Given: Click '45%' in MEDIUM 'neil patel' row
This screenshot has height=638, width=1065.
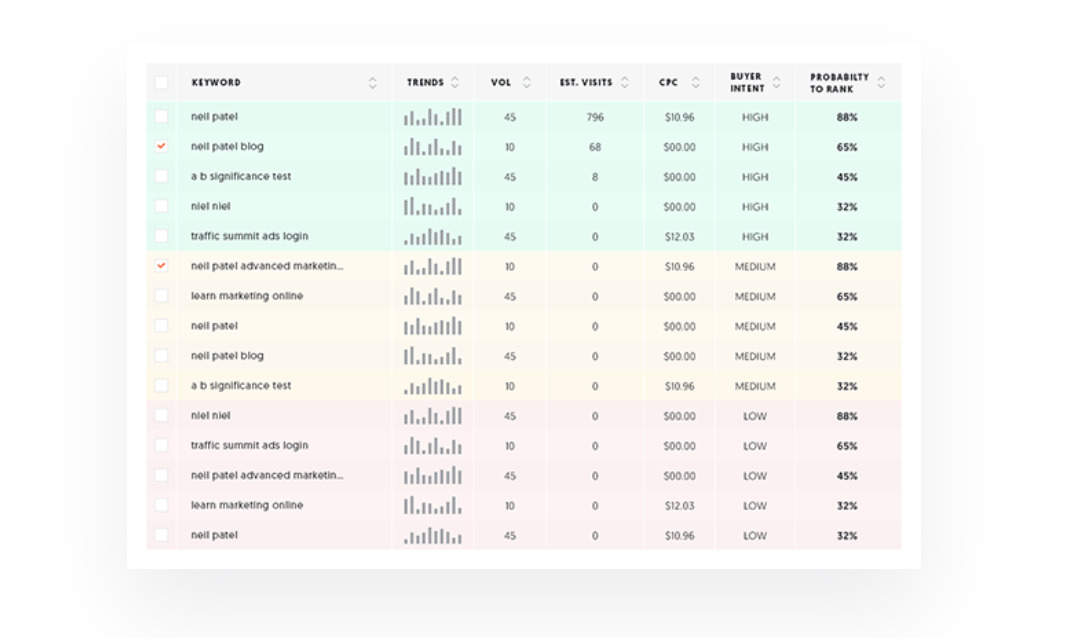Looking at the screenshot, I should click(x=847, y=327).
